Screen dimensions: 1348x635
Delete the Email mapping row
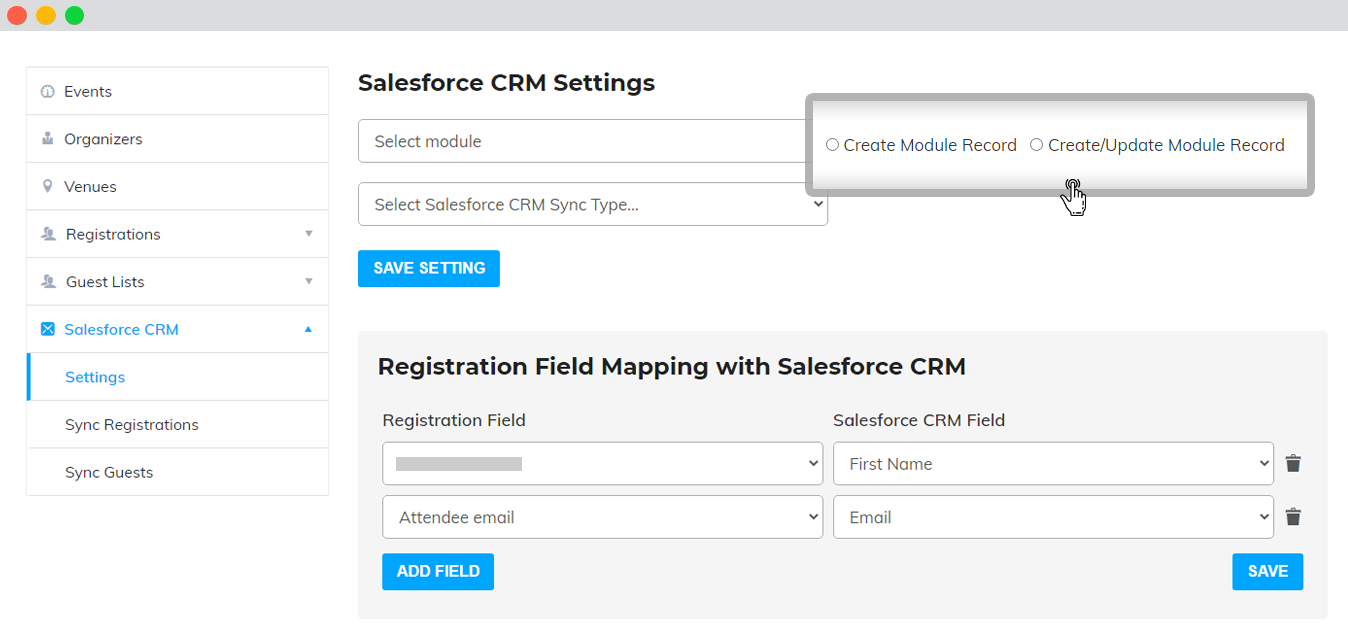(1293, 516)
